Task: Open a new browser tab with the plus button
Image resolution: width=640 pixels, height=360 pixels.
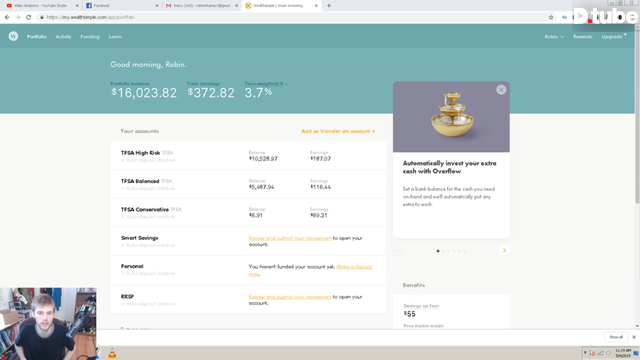Action: [x=329, y=6]
